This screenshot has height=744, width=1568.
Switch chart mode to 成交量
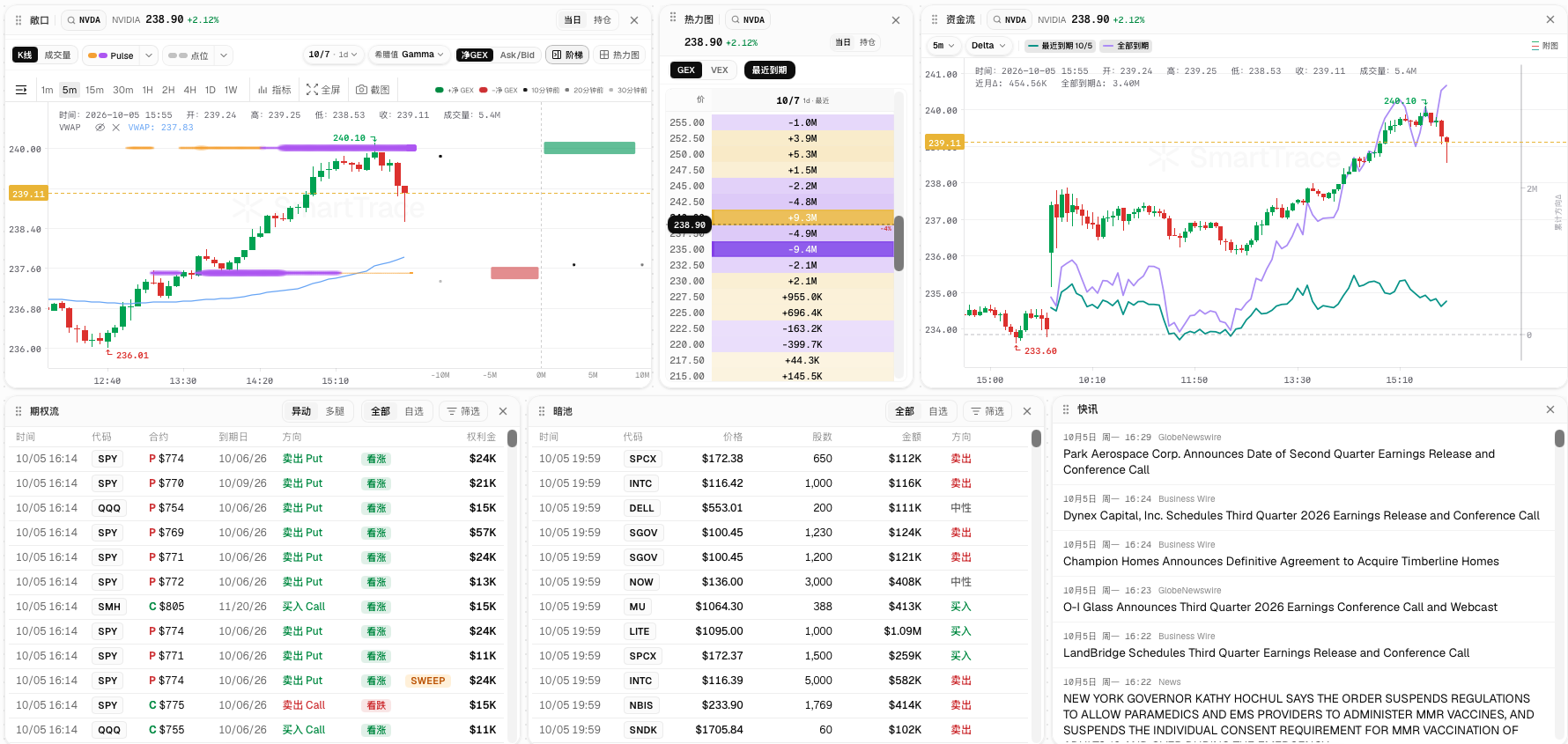click(x=58, y=55)
